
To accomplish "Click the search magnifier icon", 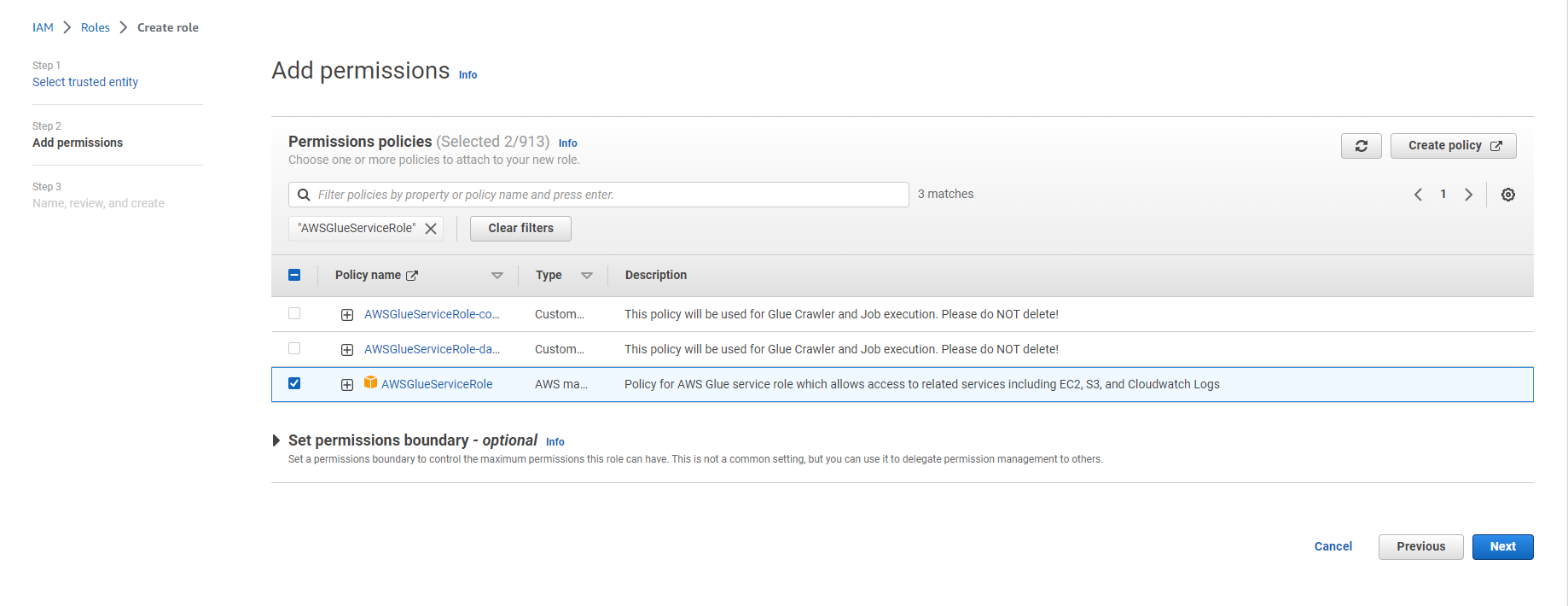I will 304,195.
